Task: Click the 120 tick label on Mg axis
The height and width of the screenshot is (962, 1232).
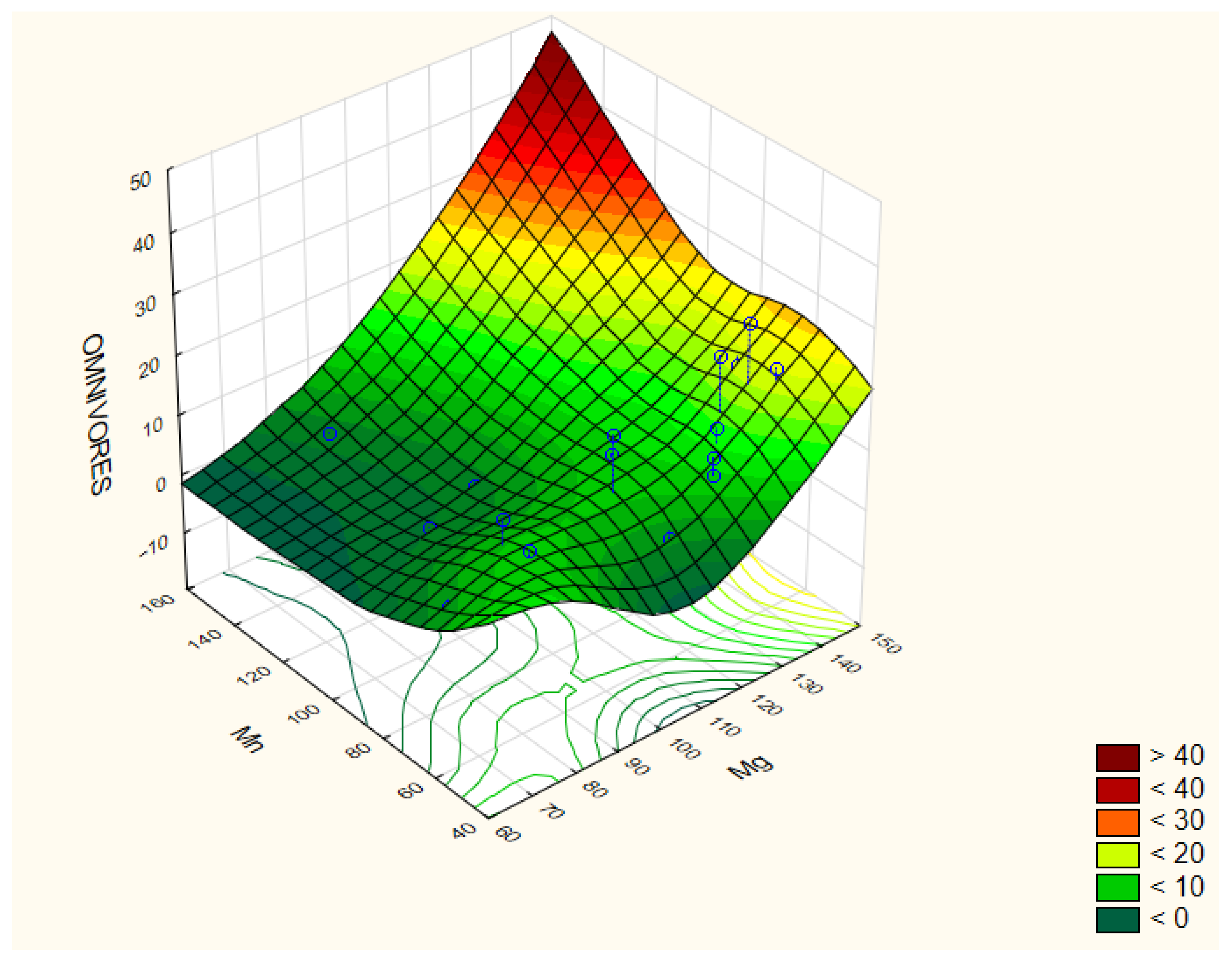Action: (x=767, y=705)
